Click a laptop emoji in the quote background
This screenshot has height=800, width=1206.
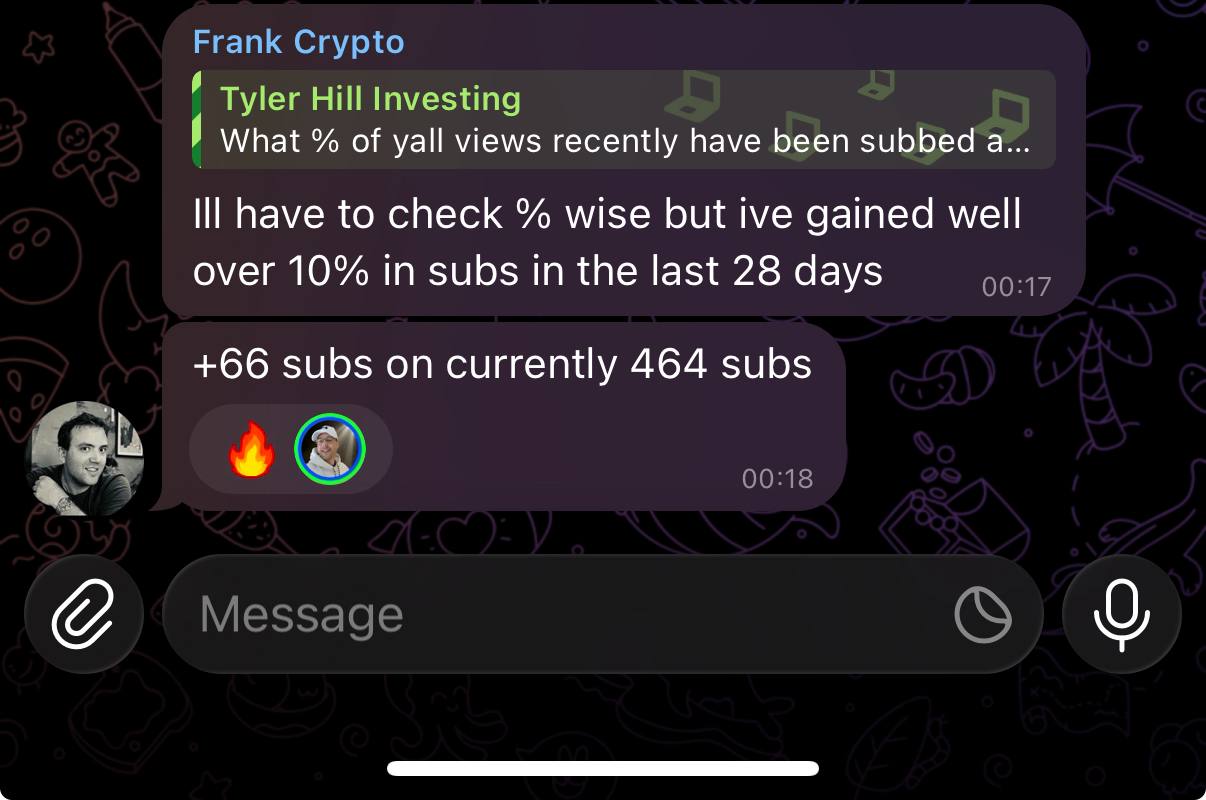tap(690, 97)
